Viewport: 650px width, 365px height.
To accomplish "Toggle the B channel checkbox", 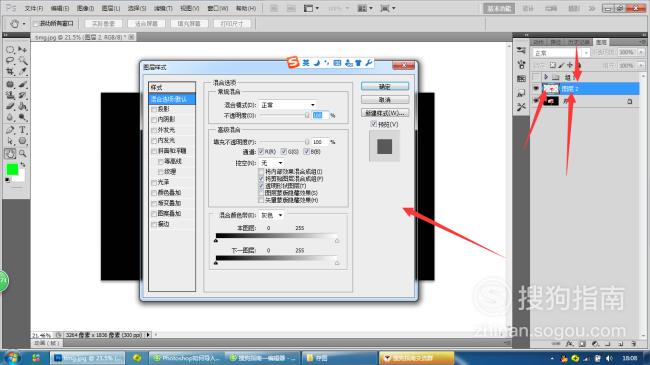I will 306,152.
